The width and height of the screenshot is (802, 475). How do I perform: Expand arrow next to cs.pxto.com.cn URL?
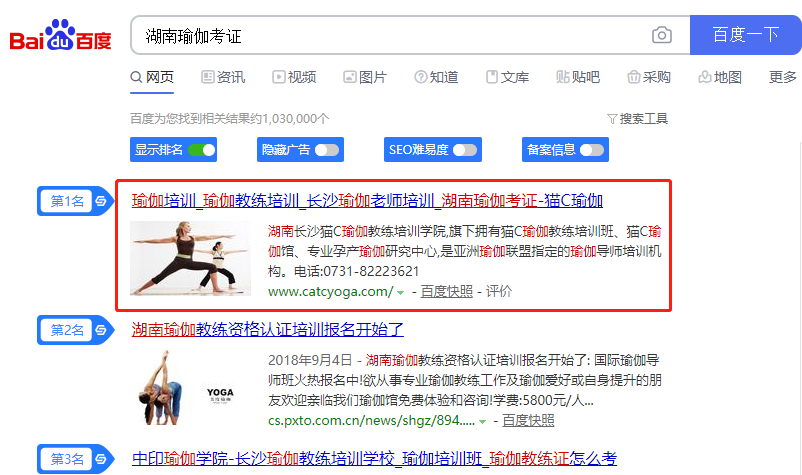(x=482, y=421)
